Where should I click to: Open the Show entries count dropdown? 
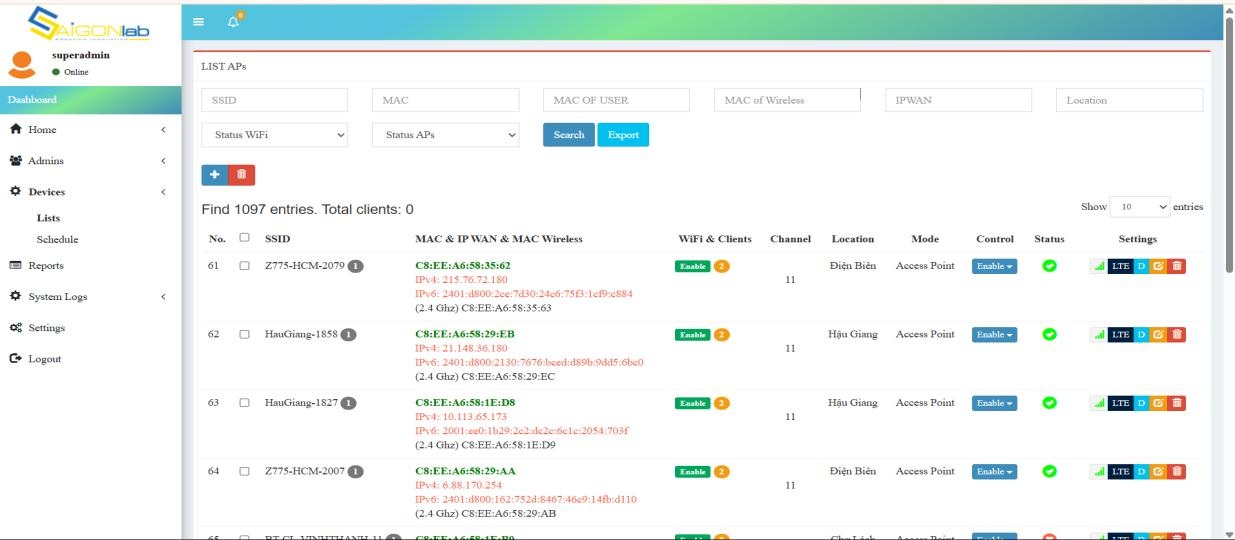[x=1140, y=207]
